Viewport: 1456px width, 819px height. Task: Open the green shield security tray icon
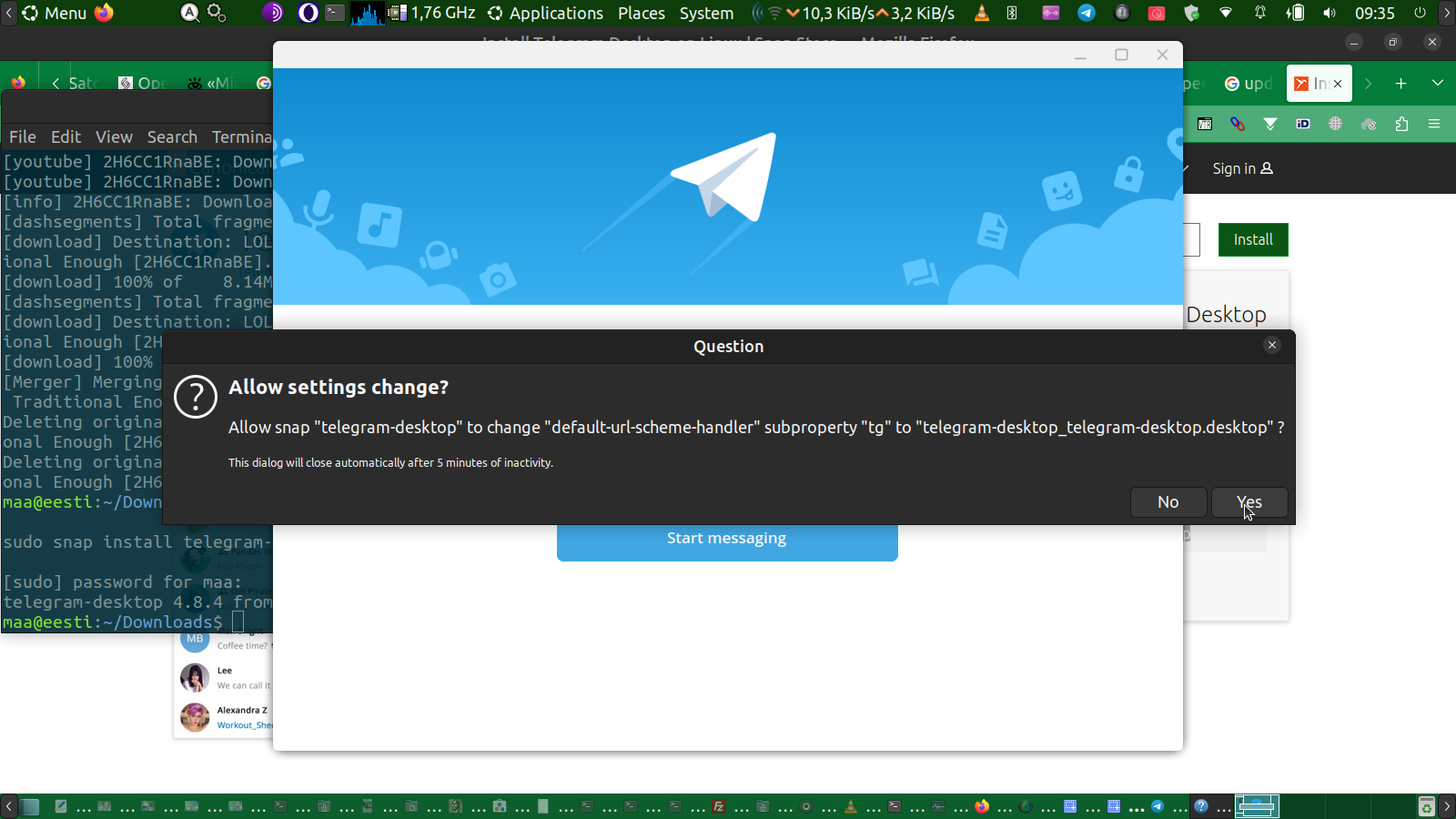click(1191, 13)
